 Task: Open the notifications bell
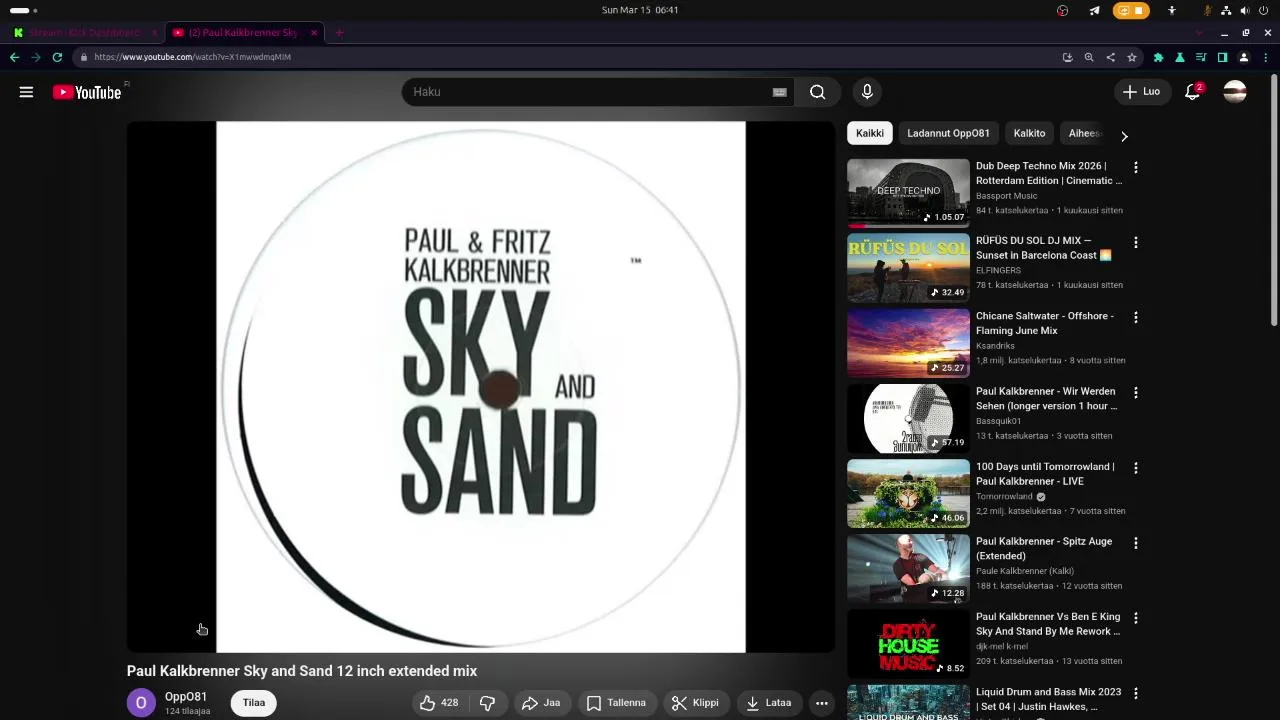point(1192,92)
